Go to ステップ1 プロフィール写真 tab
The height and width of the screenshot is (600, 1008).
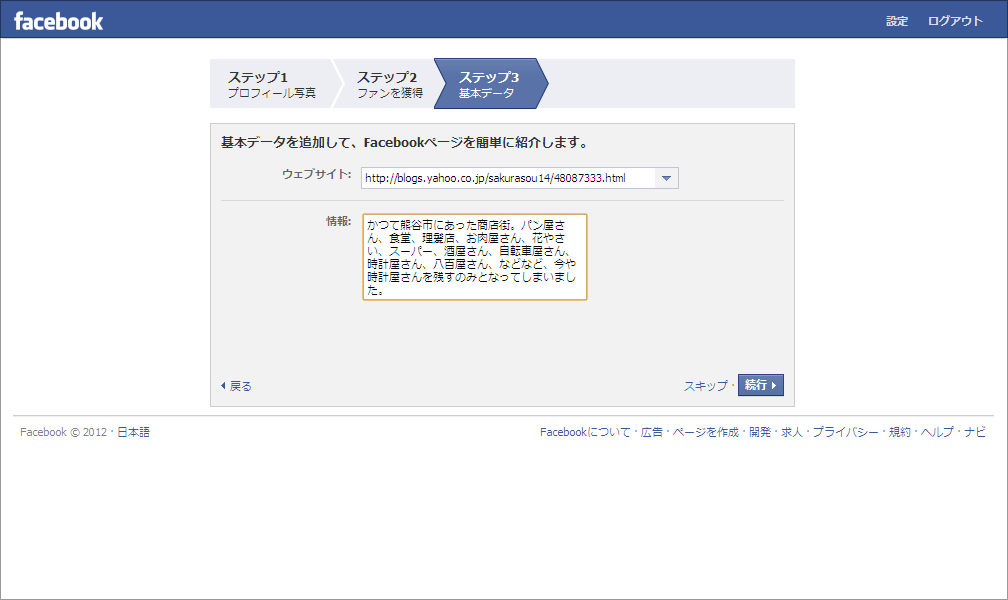(x=271, y=84)
